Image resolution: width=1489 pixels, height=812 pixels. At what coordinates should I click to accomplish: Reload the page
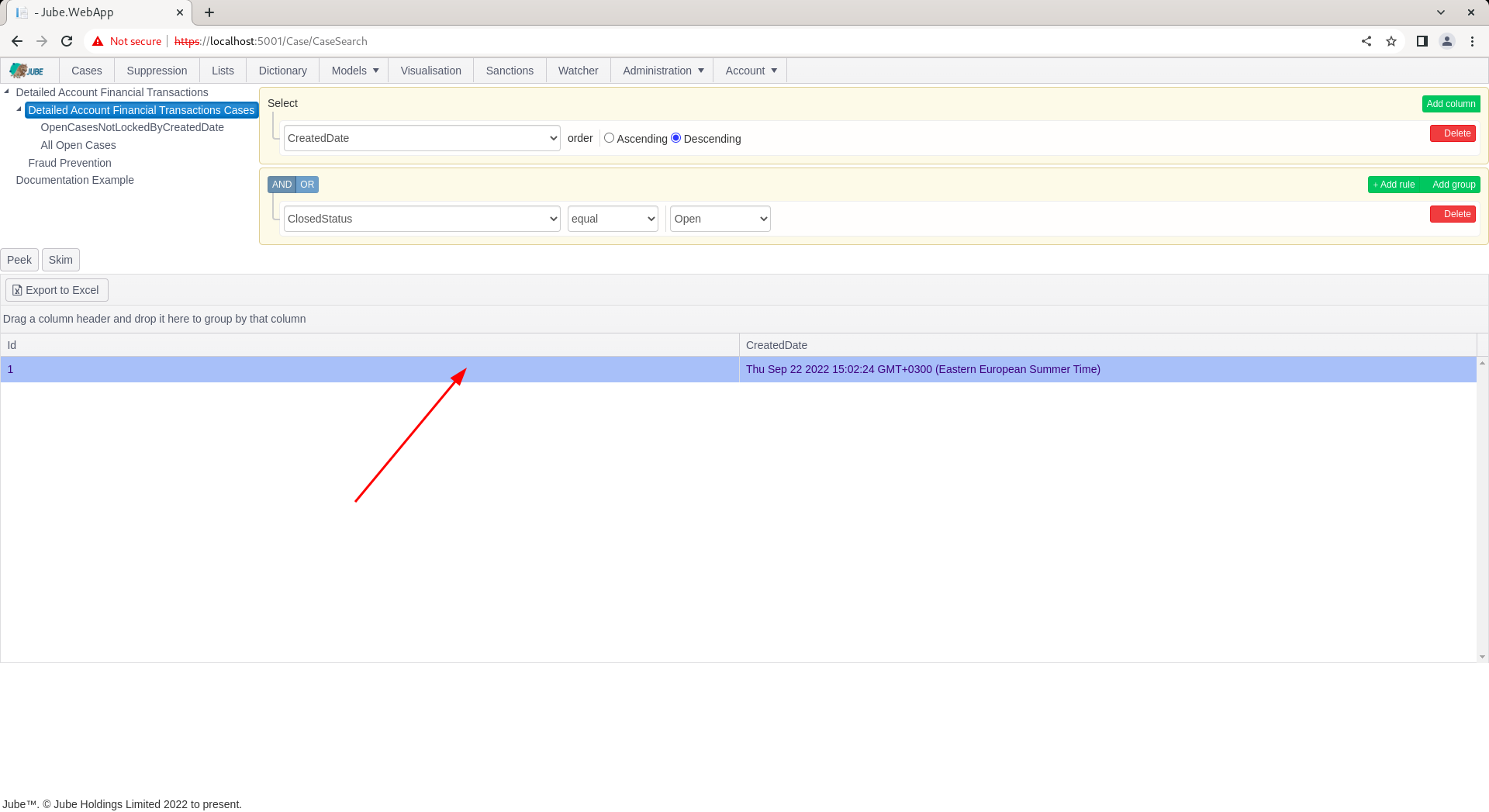click(x=67, y=41)
